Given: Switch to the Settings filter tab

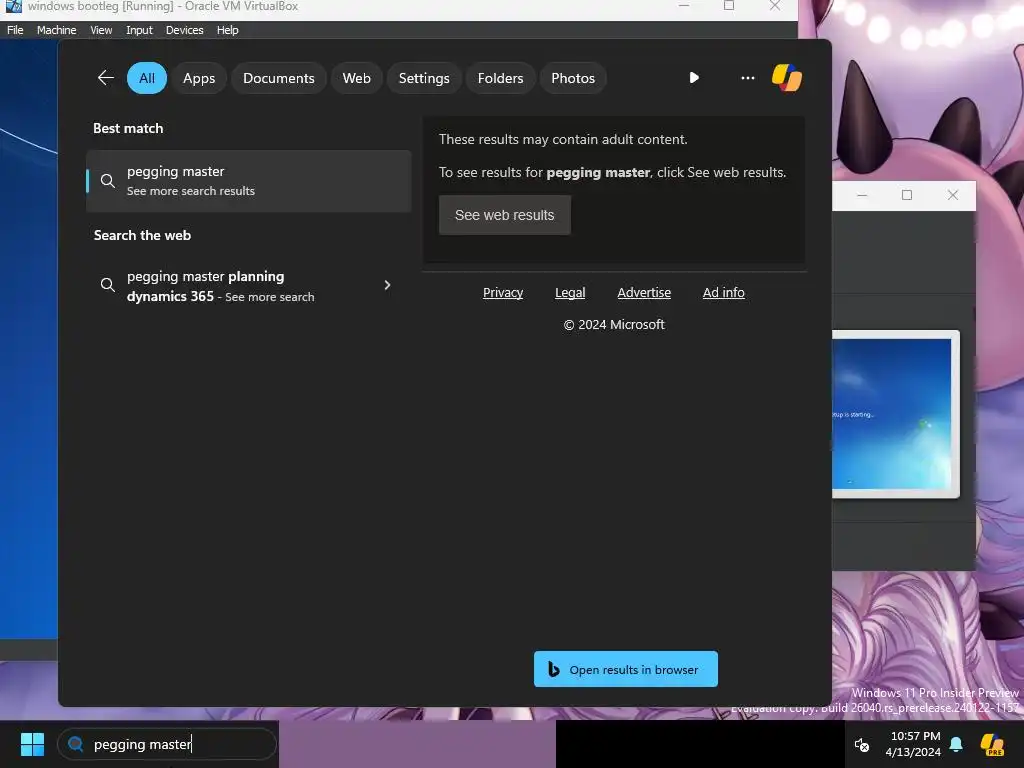Looking at the screenshot, I should 424,78.
